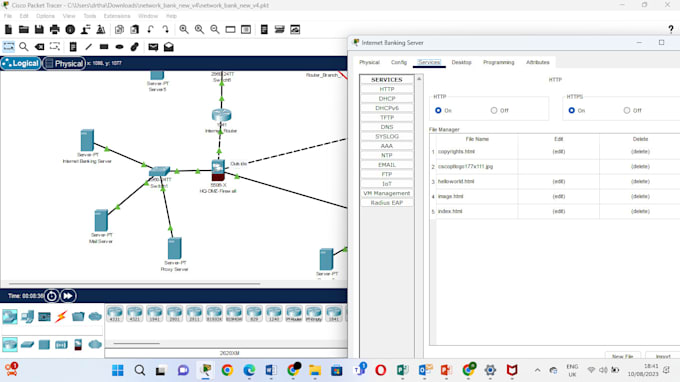
Task: Pick the 2901 router from device list
Action: [174, 313]
